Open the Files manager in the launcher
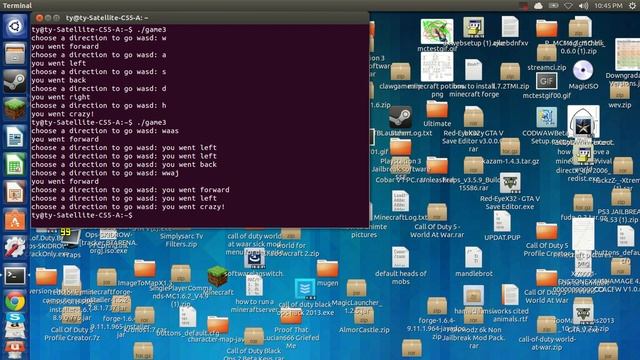The image size is (640, 360). (x=15, y=53)
